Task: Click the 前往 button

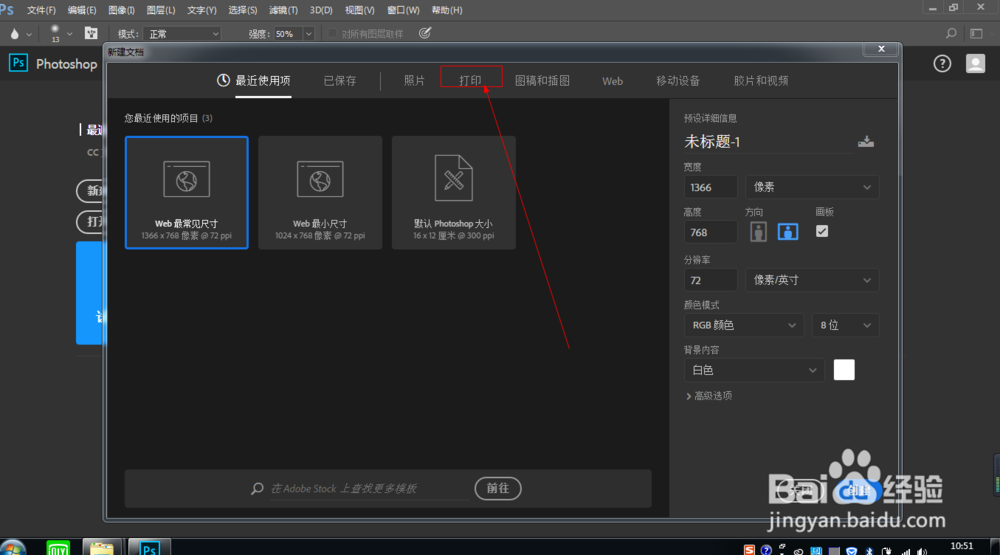Action: click(x=498, y=489)
